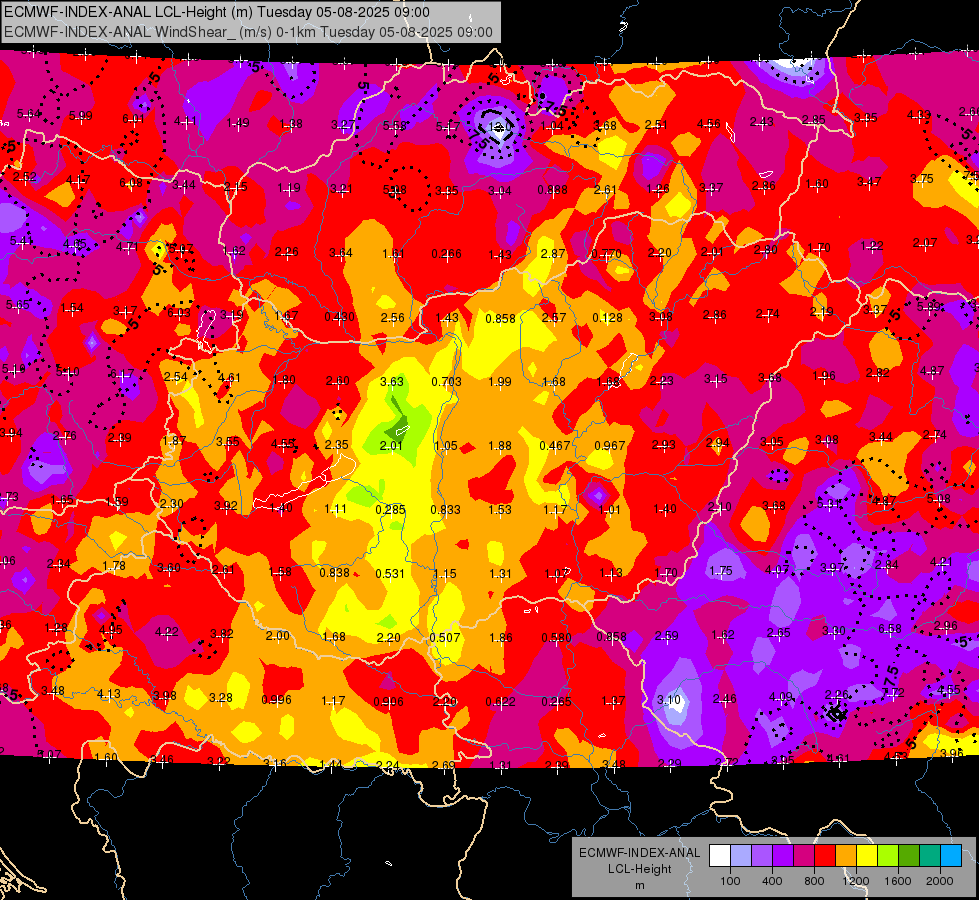
Task: Click the red legend color swatch
Action: (x=825, y=856)
